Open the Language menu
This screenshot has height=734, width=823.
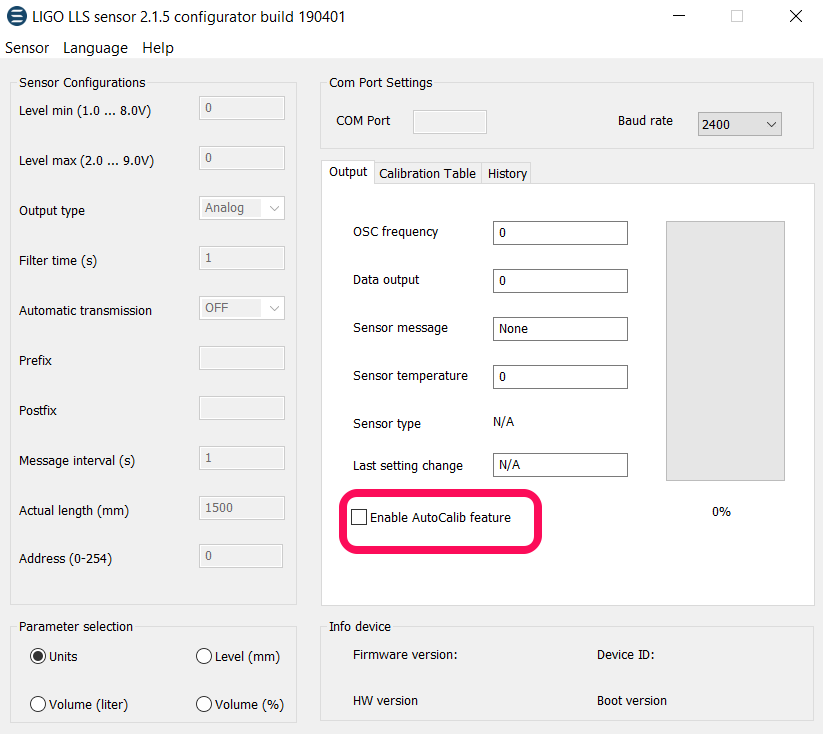coord(95,48)
